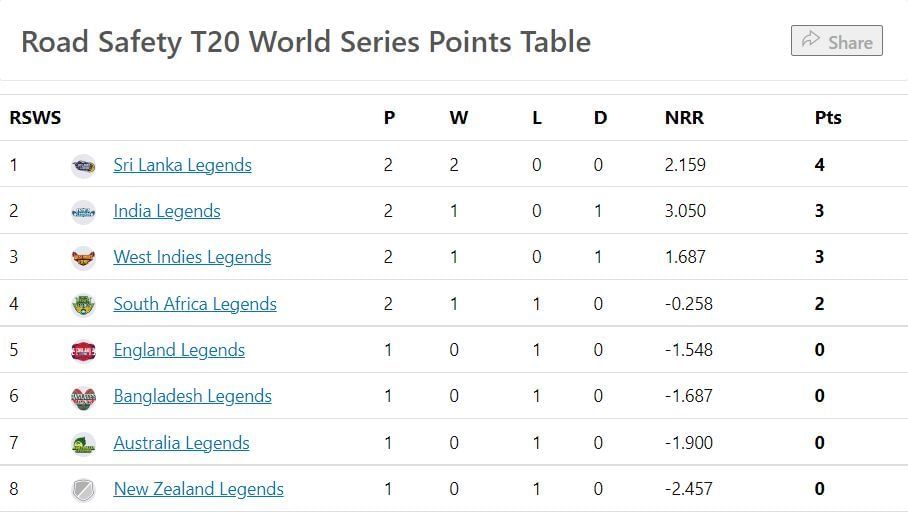Click the NRR column header
Image resolution: width=908 pixels, height=522 pixels.
pyautogui.click(x=684, y=117)
